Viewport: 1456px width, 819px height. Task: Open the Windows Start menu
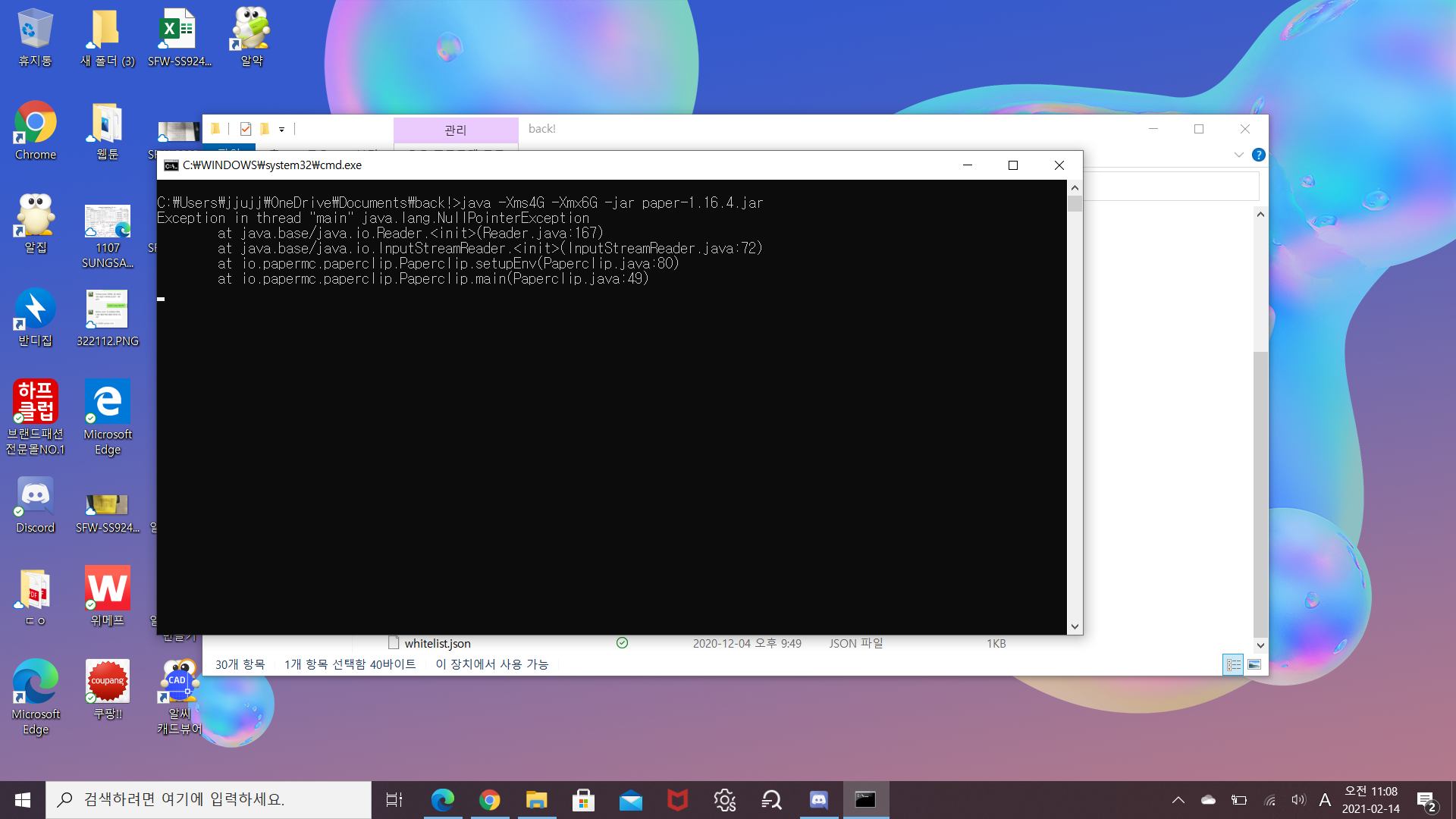click(23, 800)
